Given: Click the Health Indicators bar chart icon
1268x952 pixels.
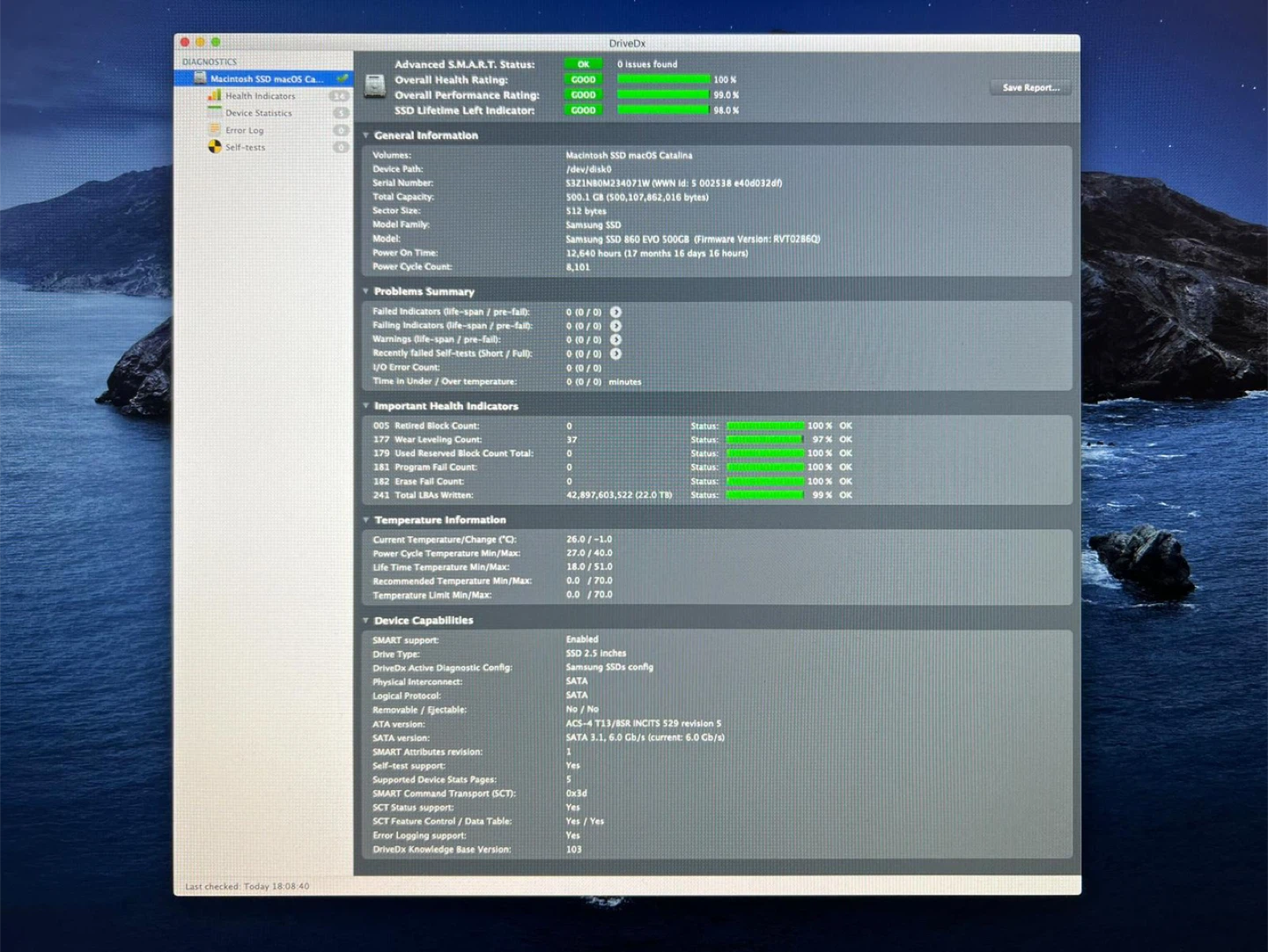Looking at the screenshot, I should pos(214,96).
